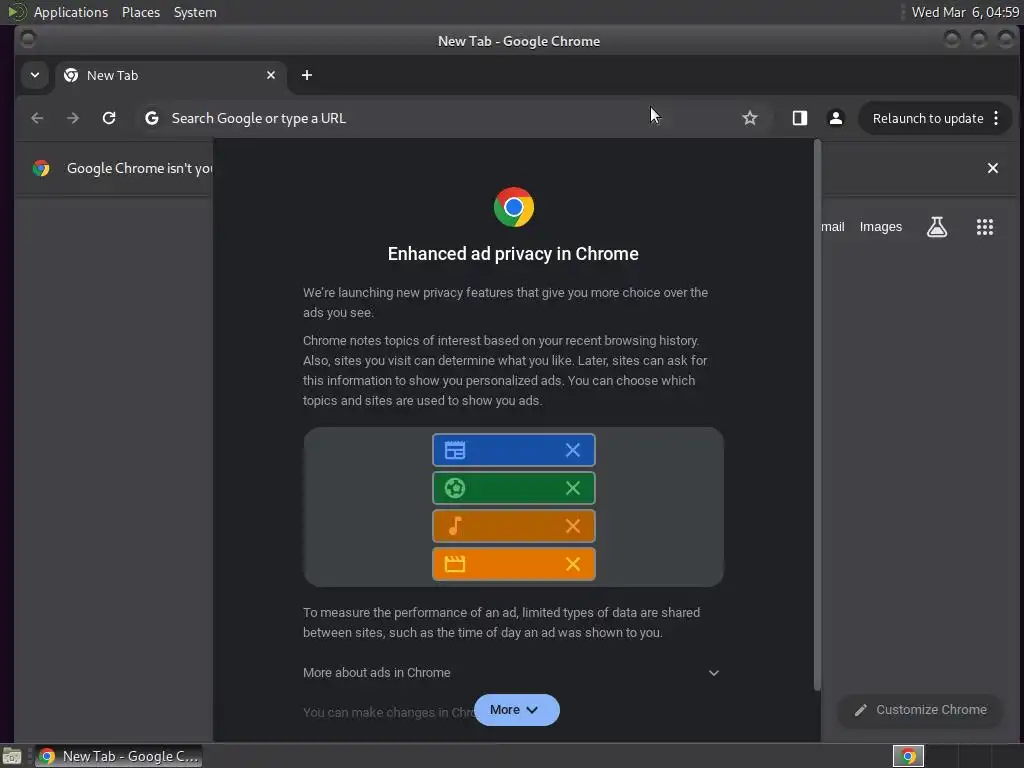This screenshot has width=1024, height=768.
Task: Click the taskbar New Tab - Google Chrome entry
Action: (118, 756)
